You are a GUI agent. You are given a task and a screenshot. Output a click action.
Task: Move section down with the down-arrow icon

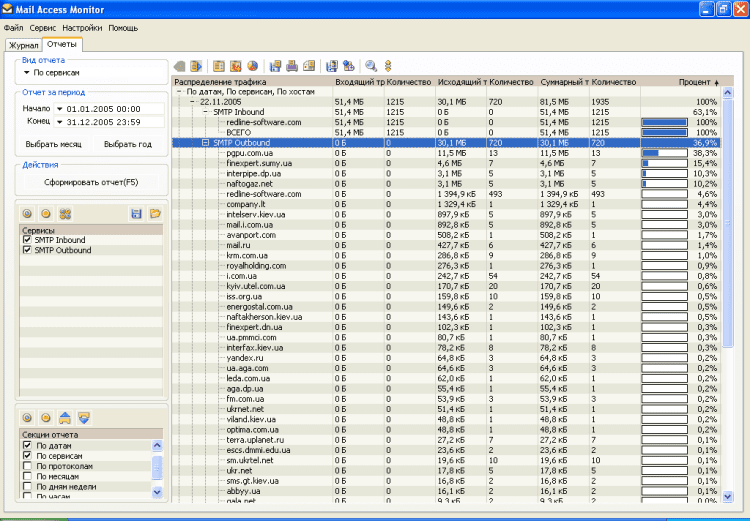coord(83,417)
